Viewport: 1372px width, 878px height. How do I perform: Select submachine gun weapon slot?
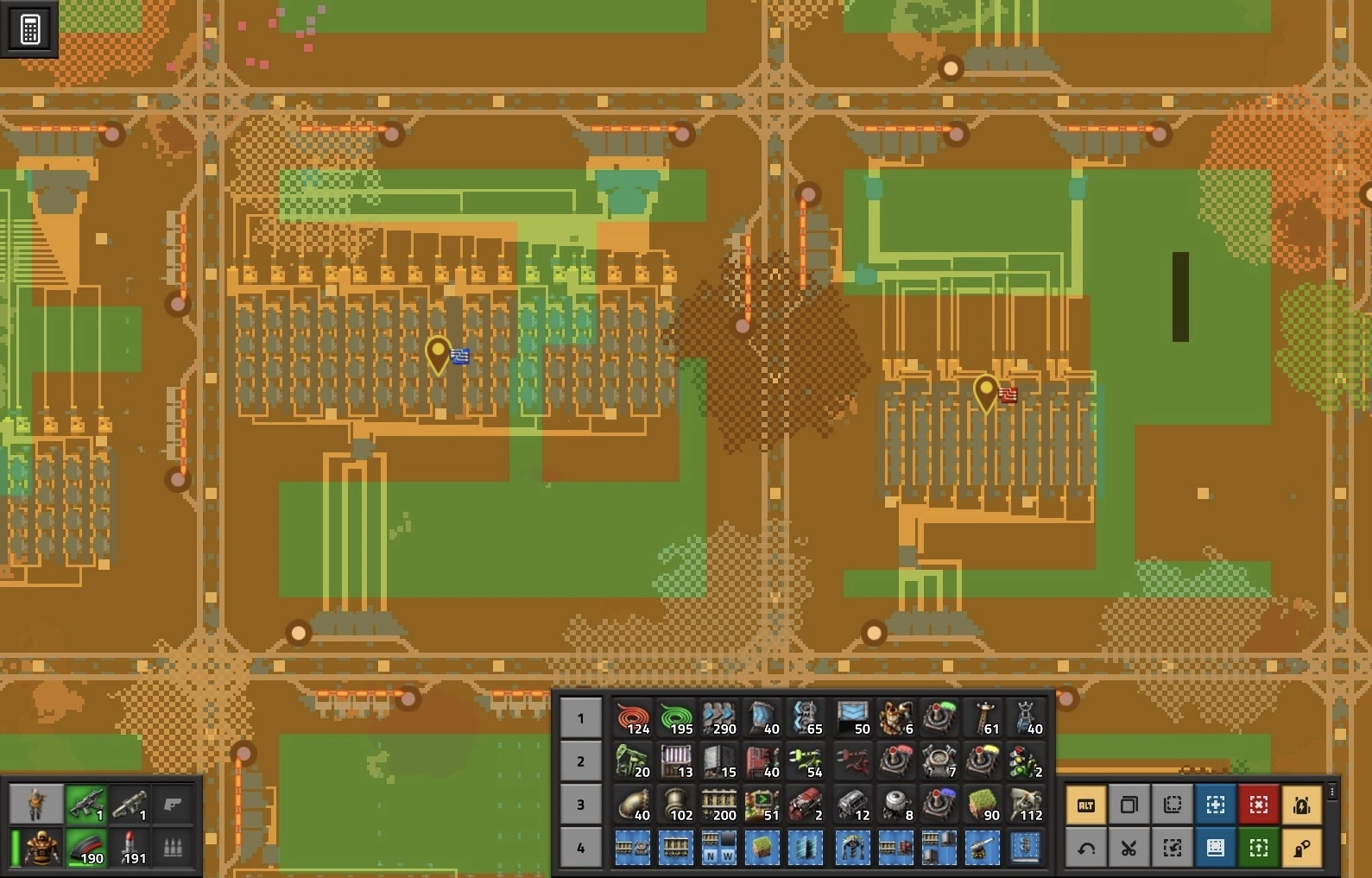86,805
